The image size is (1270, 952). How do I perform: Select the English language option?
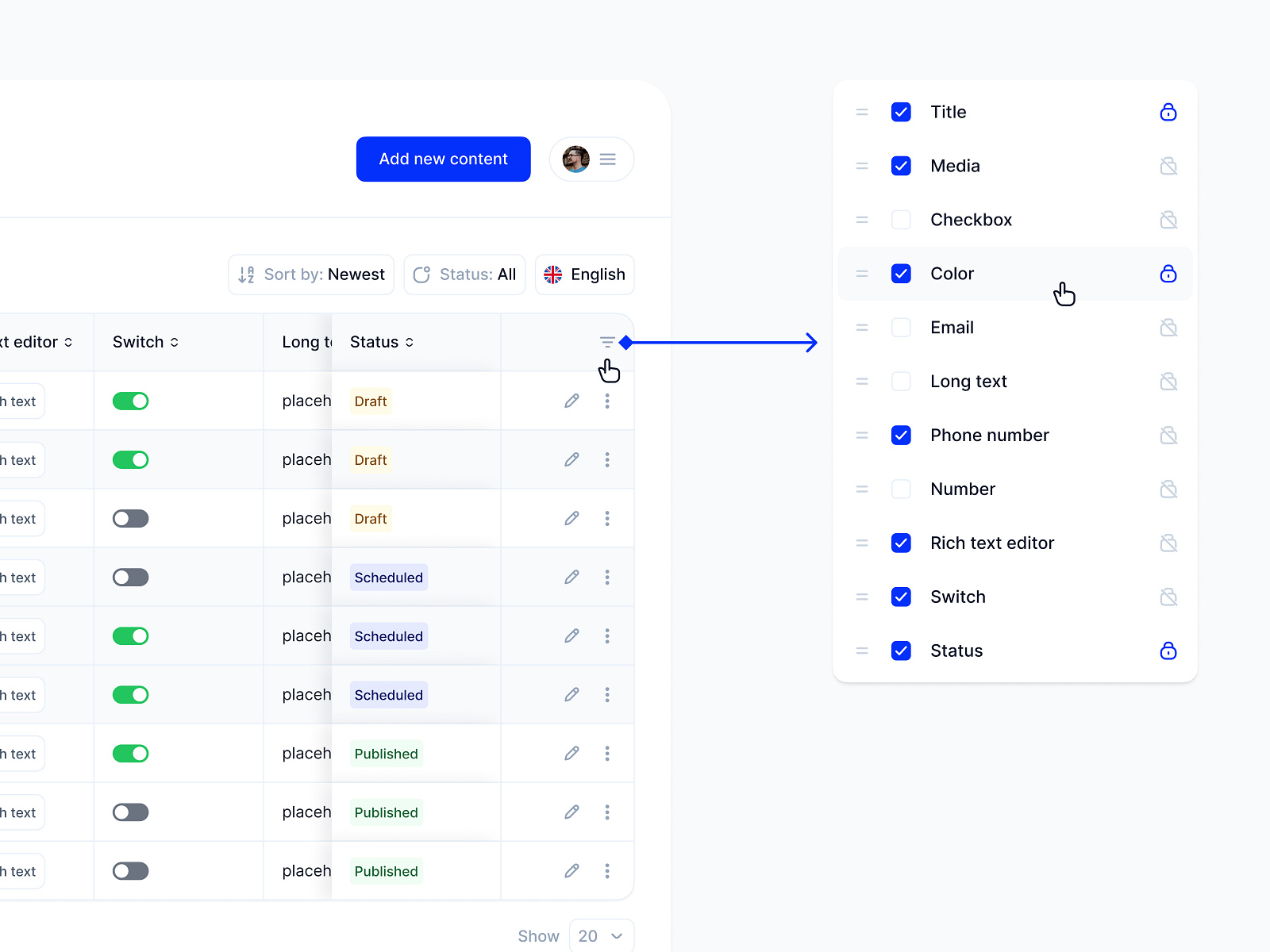(x=591, y=274)
